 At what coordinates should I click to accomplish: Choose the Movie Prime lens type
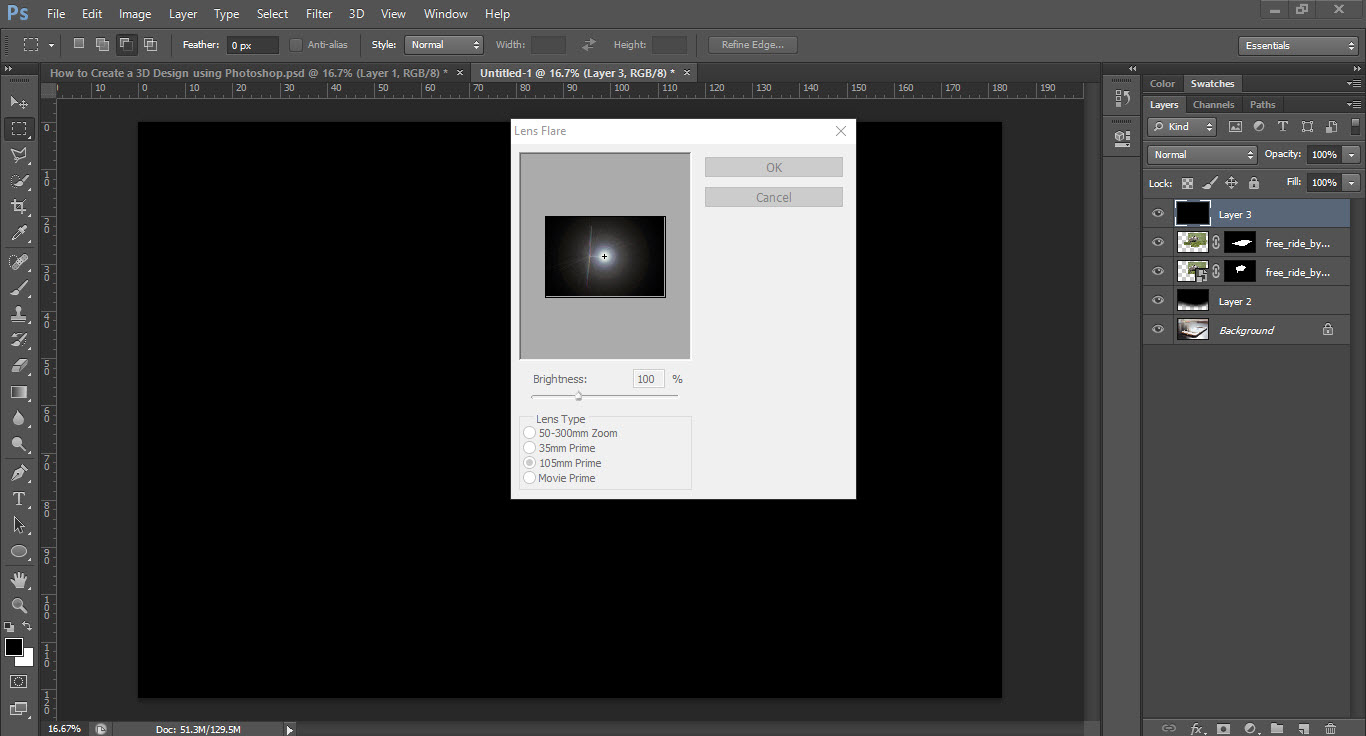[x=560, y=478]
